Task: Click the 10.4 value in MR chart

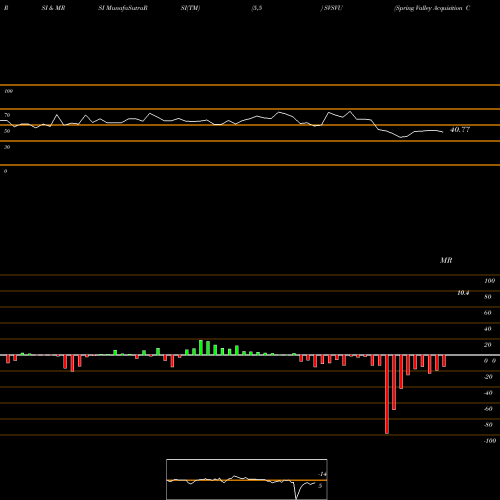Action: 463,293
